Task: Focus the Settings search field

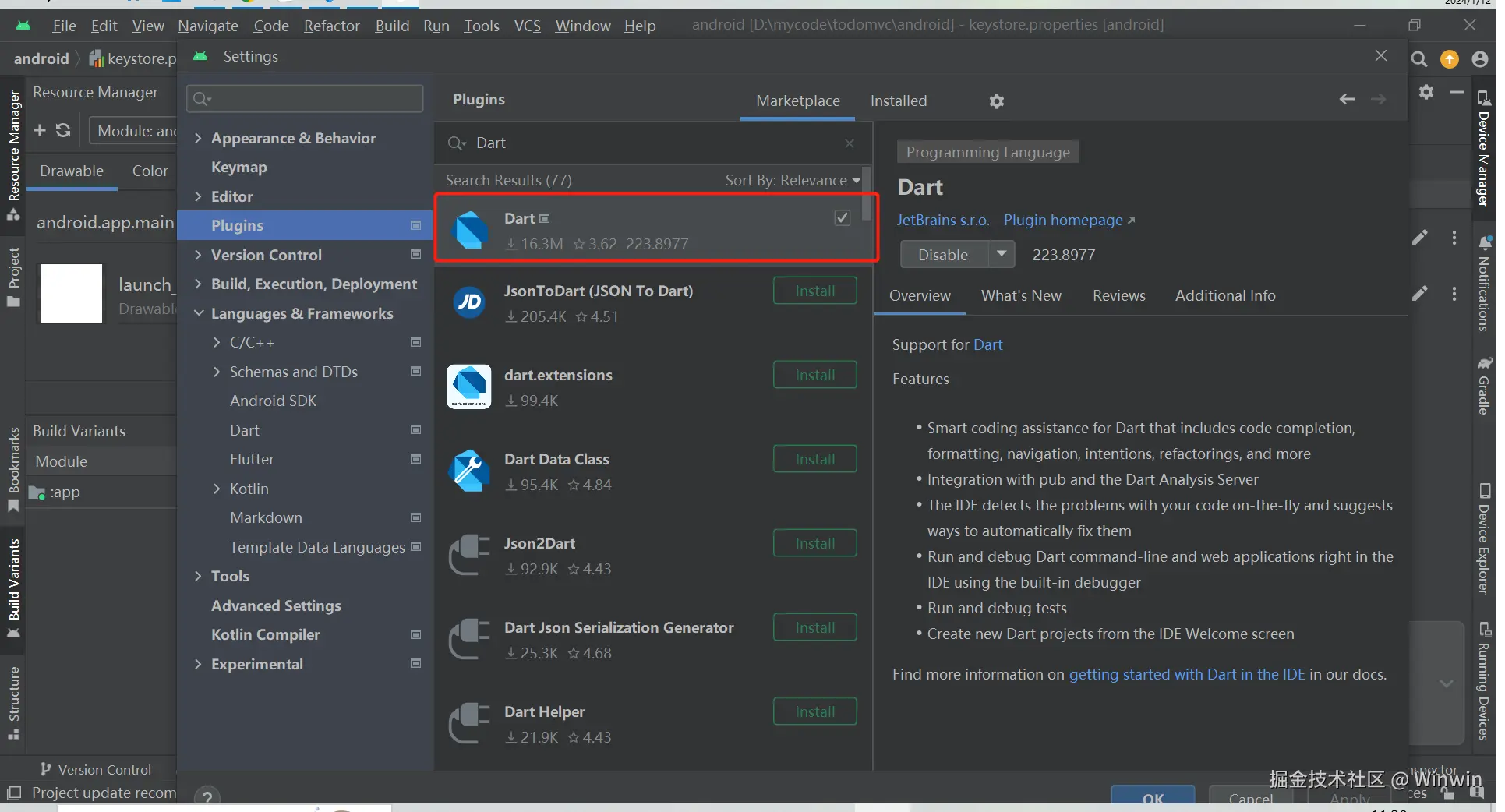Action: [x=305, y=99]
